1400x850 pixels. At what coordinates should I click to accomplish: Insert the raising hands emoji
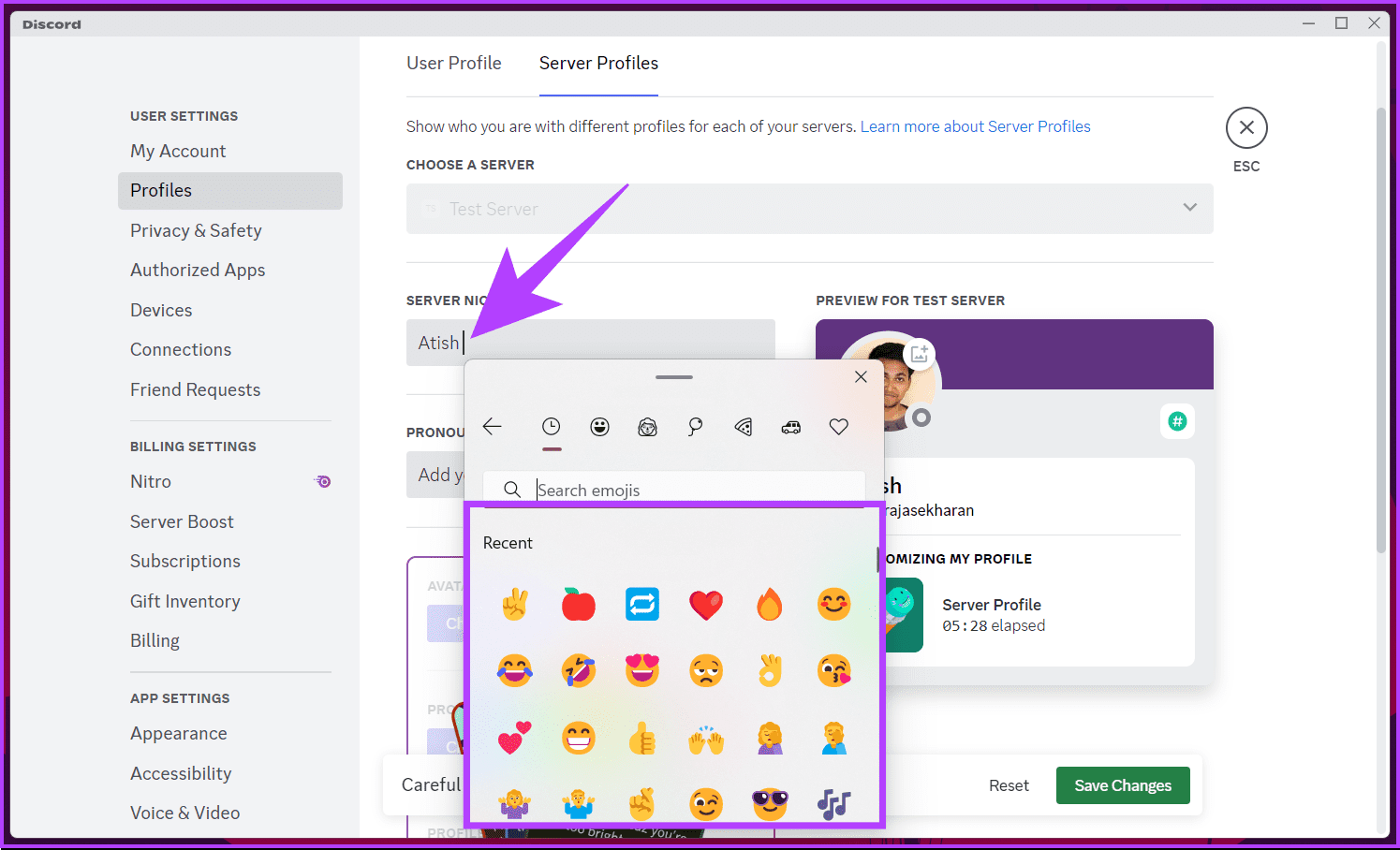click(706, 740)
